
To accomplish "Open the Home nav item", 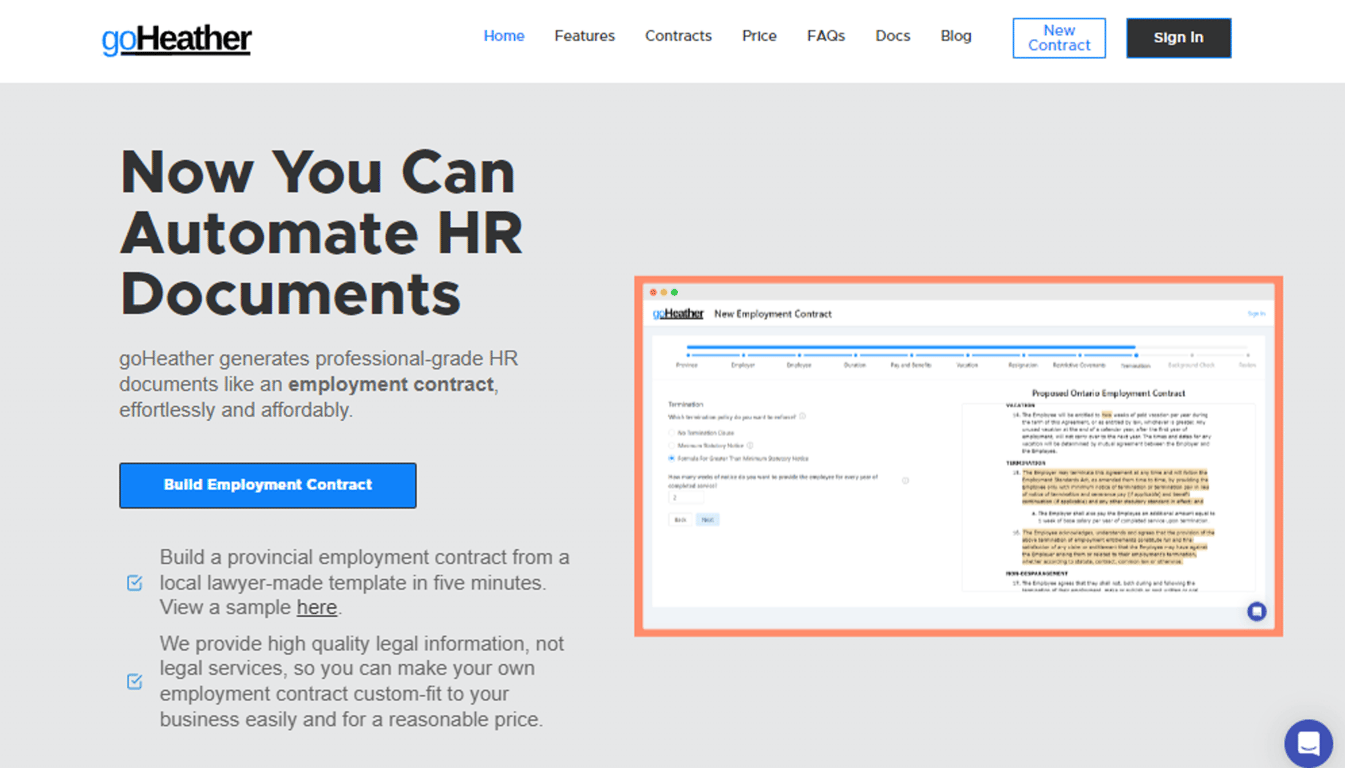I will click(x=504, y=36).
